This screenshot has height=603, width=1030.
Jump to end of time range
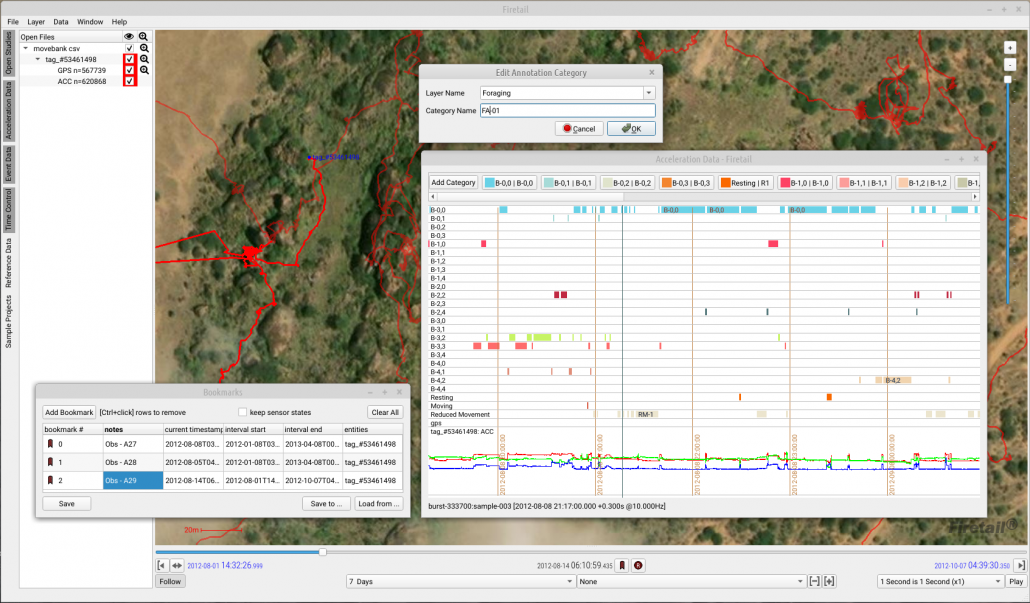(x=1020, y=566)
